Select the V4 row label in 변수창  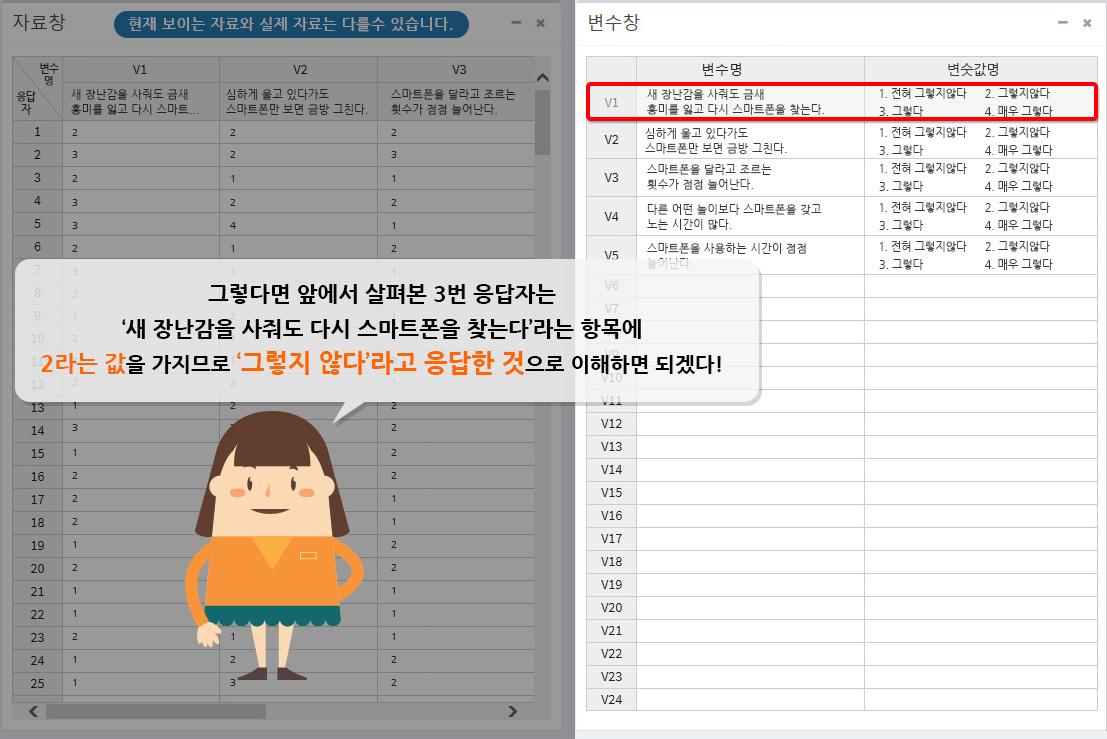[x=611, y=216]
